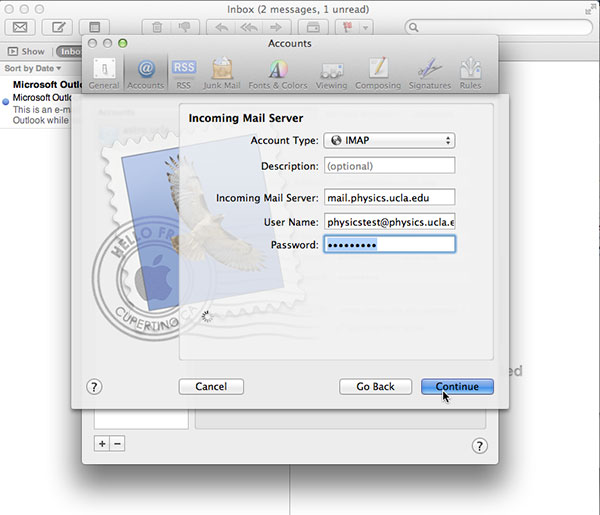Image resolution: width=600 pixels, height=515 pixels.
Task: Cancel the account setup
Action: tap(211, 386)
